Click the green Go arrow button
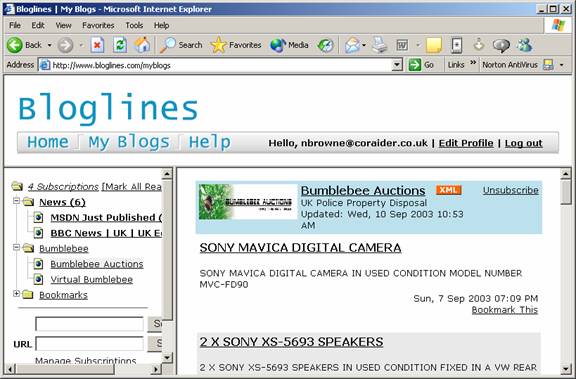 415,65
